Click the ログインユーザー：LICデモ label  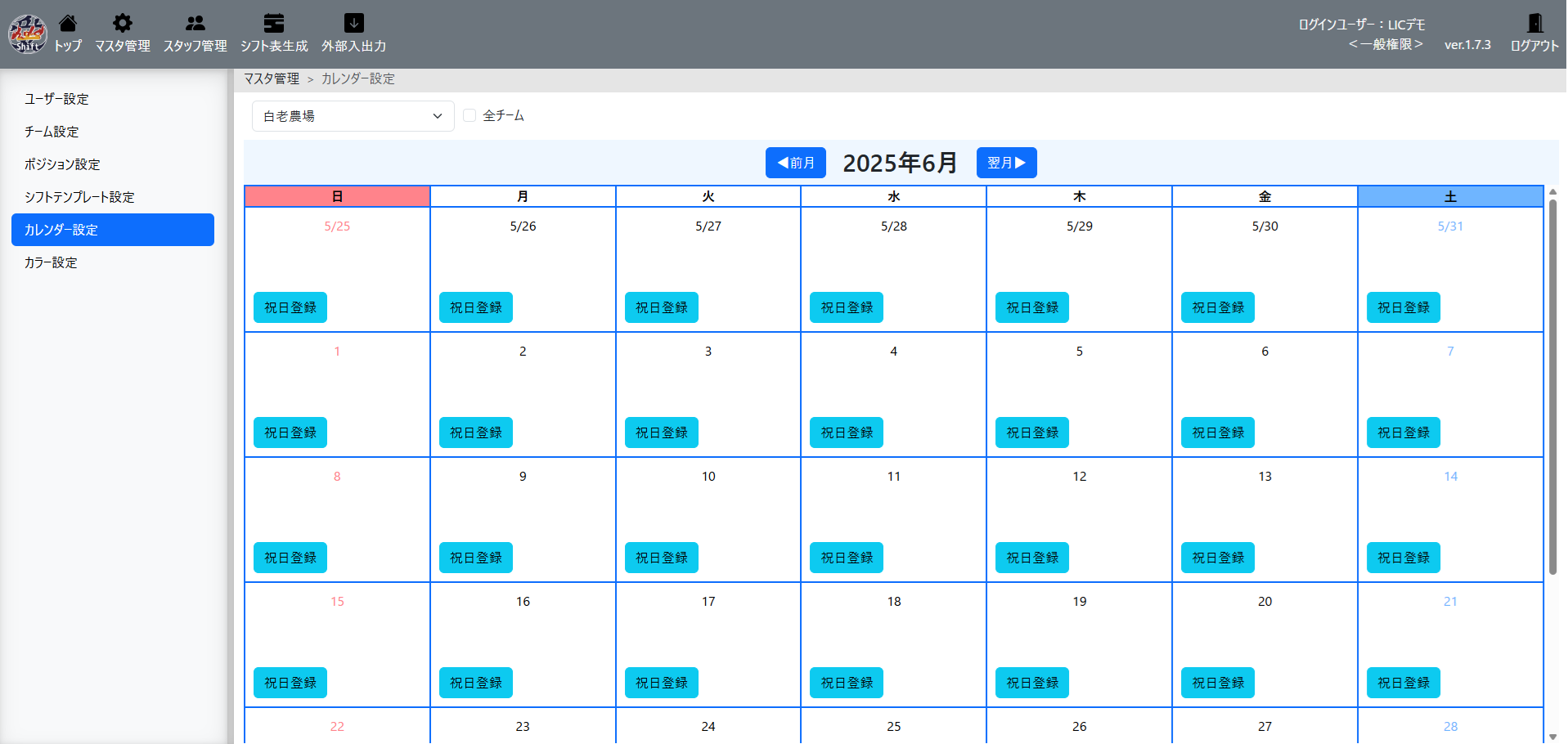click(1362, 25)
